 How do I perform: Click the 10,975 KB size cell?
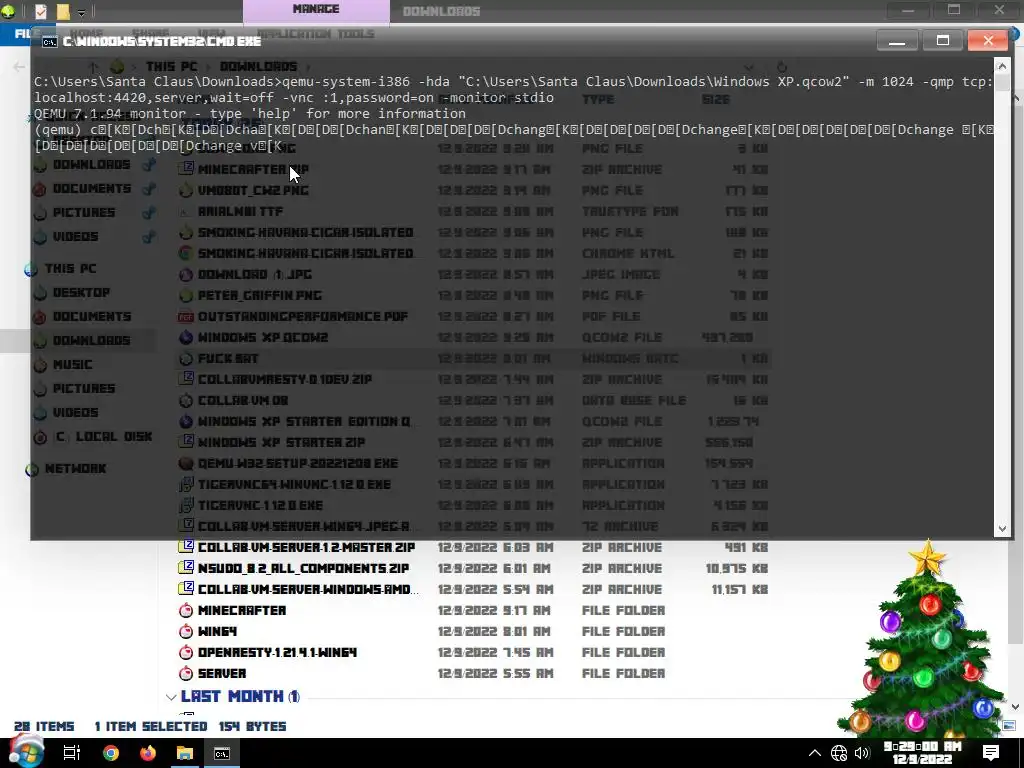pyautogui.click(x=737, y=568)
